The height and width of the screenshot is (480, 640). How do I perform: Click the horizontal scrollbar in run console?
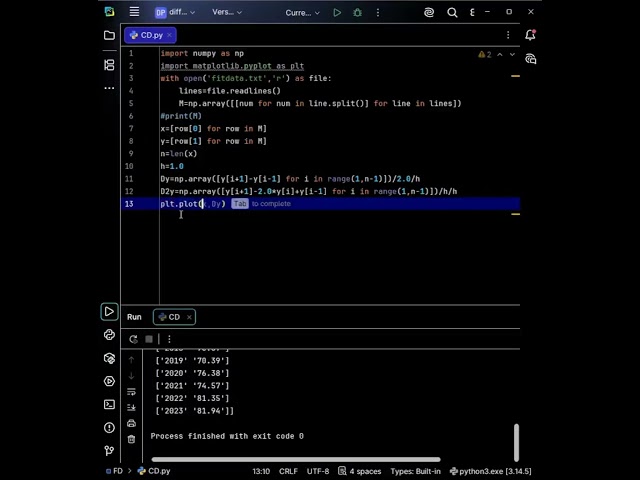(x=296, y=459)
